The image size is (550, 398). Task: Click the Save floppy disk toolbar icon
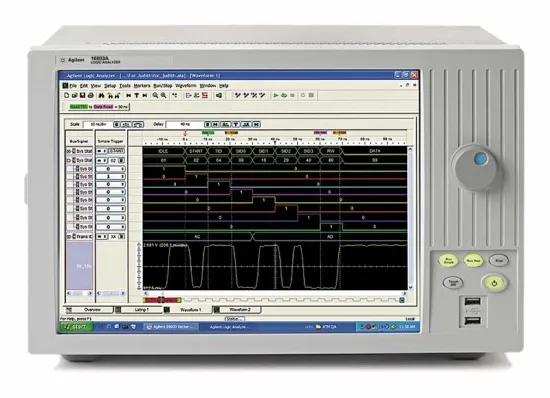[83, 95]
